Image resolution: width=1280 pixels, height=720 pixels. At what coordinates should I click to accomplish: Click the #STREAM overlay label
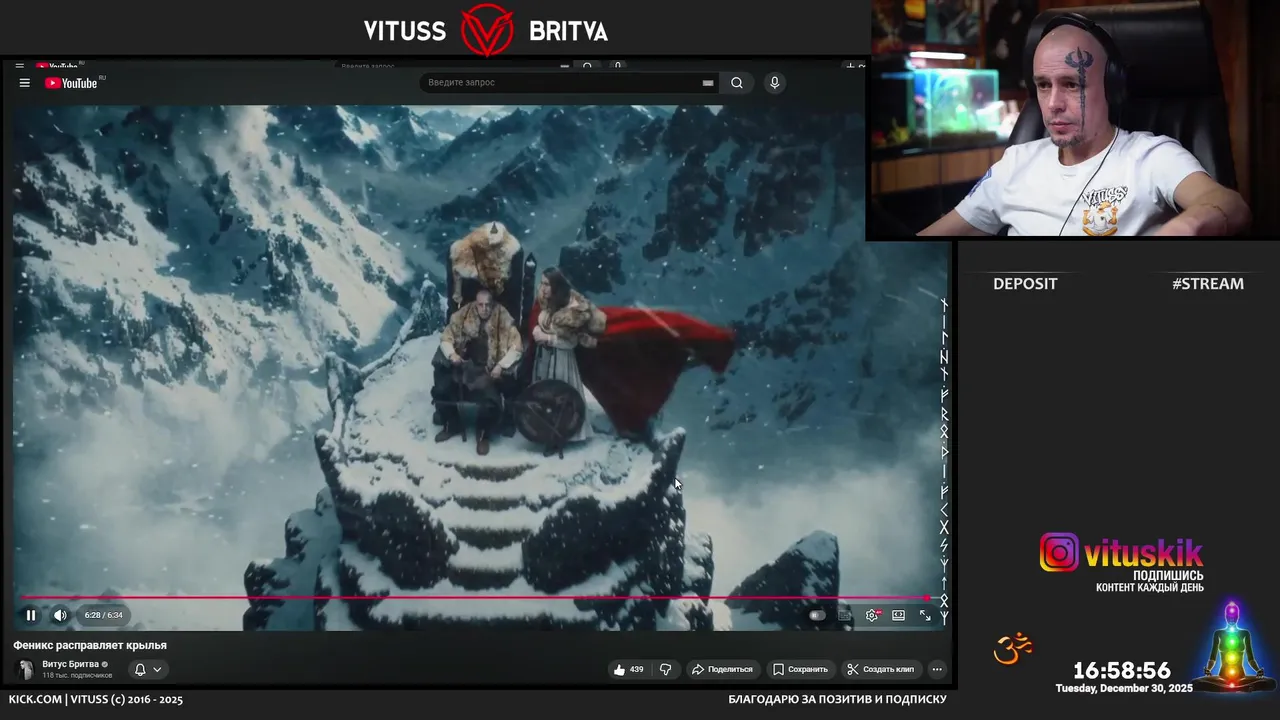1208,284
